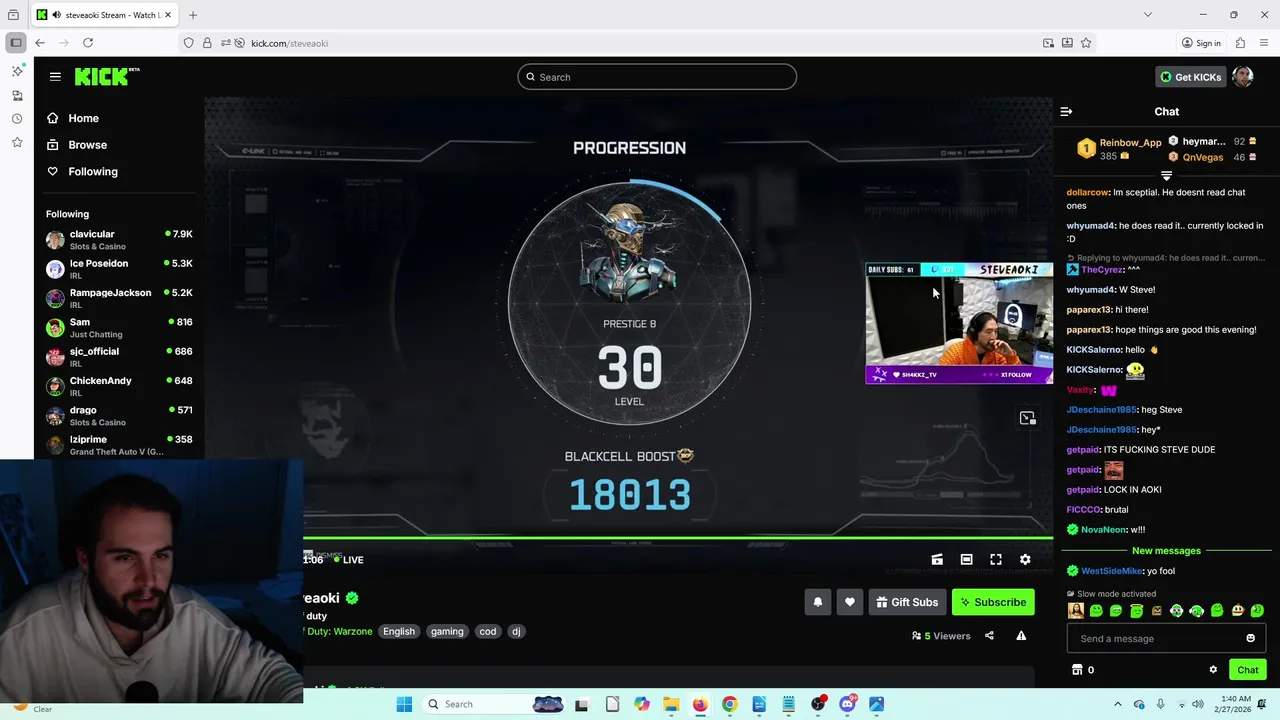The image size is (1280, 720).
Task: Open the emoji picker in message box
Action: point(1250,638)
